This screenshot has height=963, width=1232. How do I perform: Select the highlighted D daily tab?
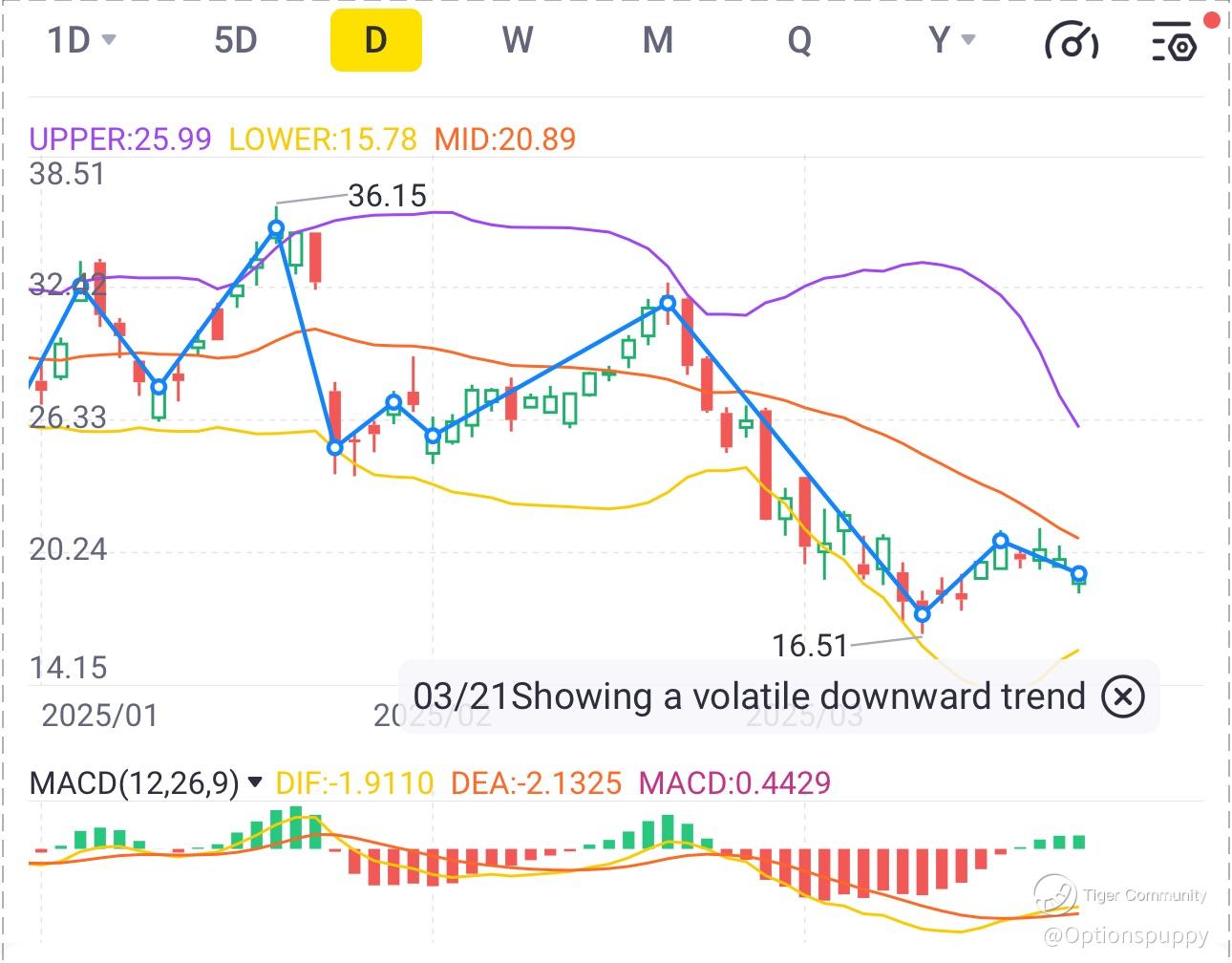[x=376, y=40]
